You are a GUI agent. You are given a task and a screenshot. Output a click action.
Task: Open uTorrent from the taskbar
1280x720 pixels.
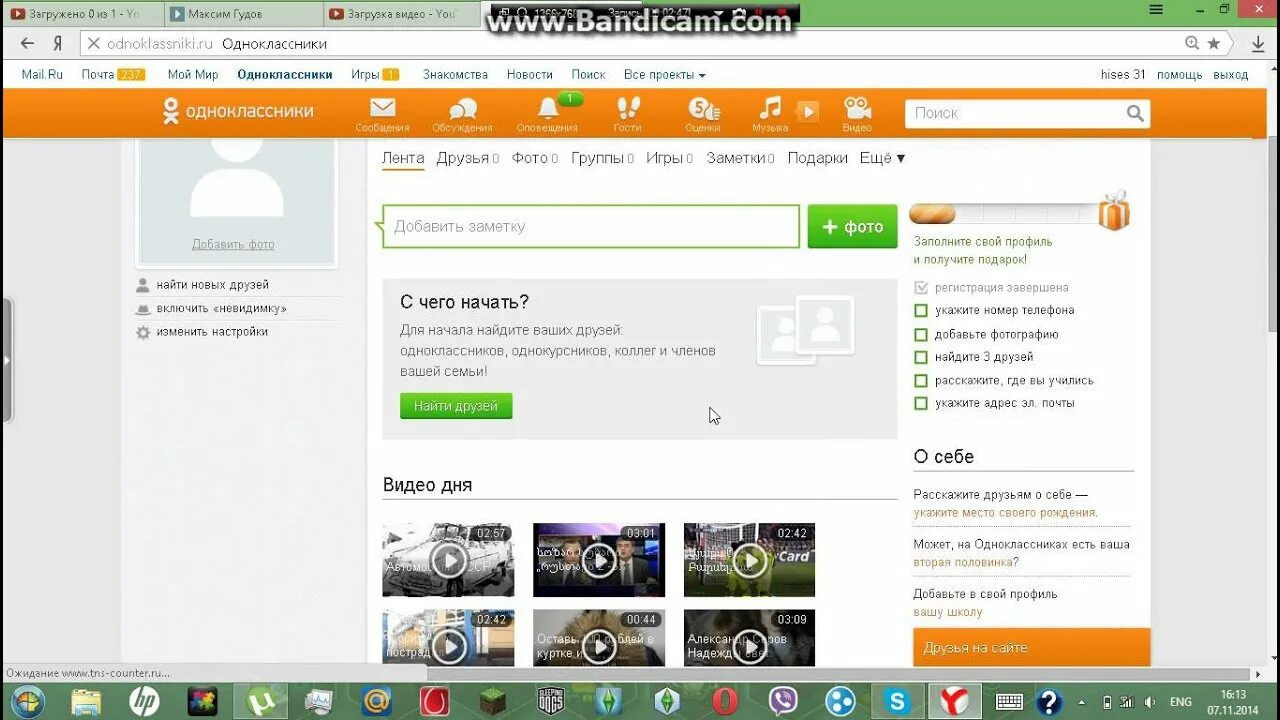(x=261, y=701)
